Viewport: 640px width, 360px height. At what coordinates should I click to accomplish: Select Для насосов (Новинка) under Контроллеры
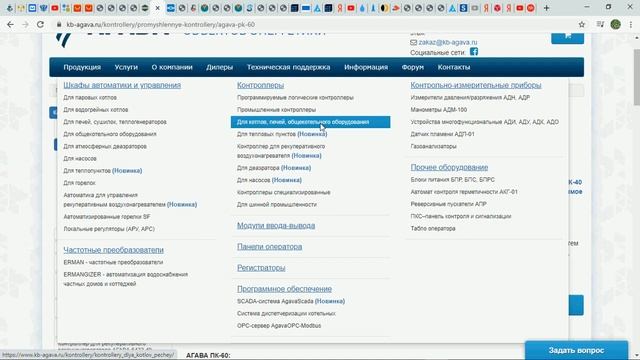tap(269, 180)
